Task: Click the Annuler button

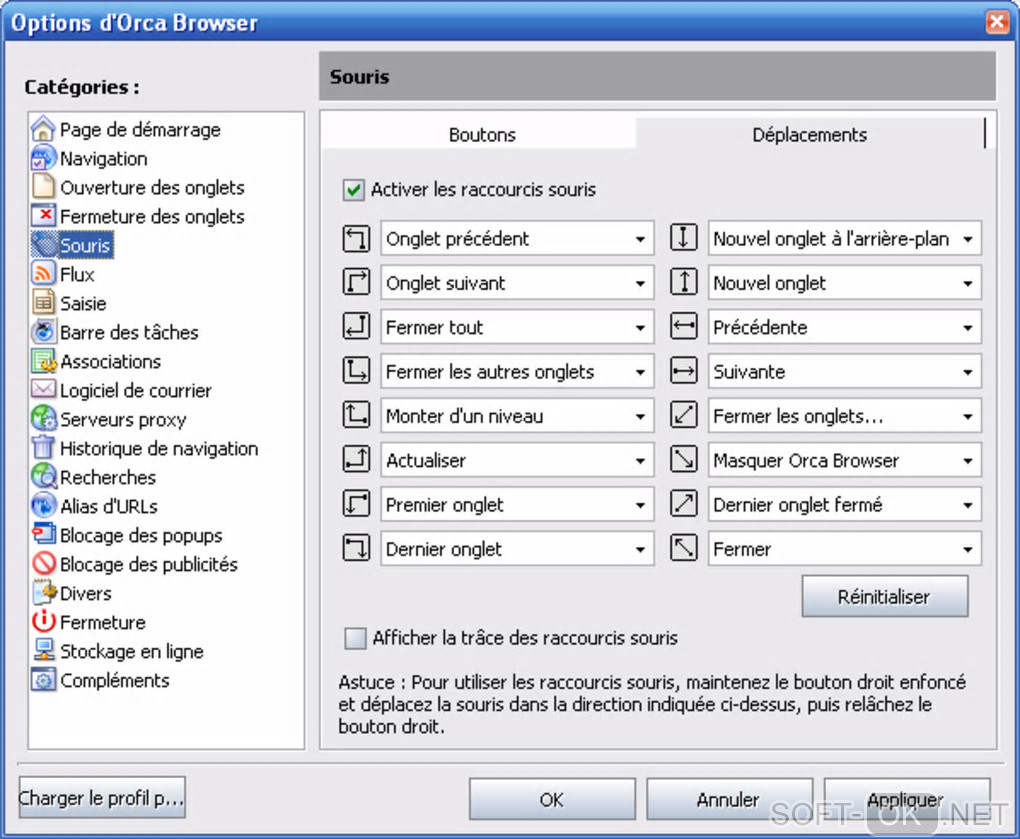Action: [x=729, y=799]
